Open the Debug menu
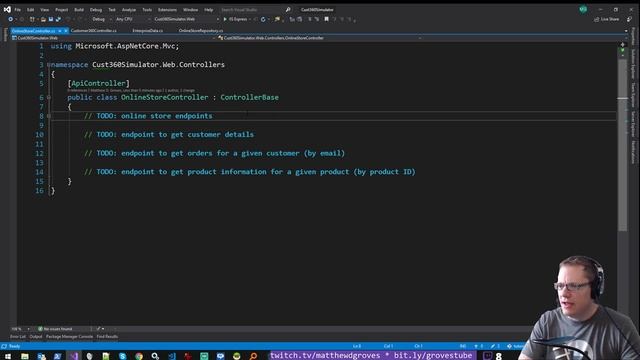 point(96,9)
